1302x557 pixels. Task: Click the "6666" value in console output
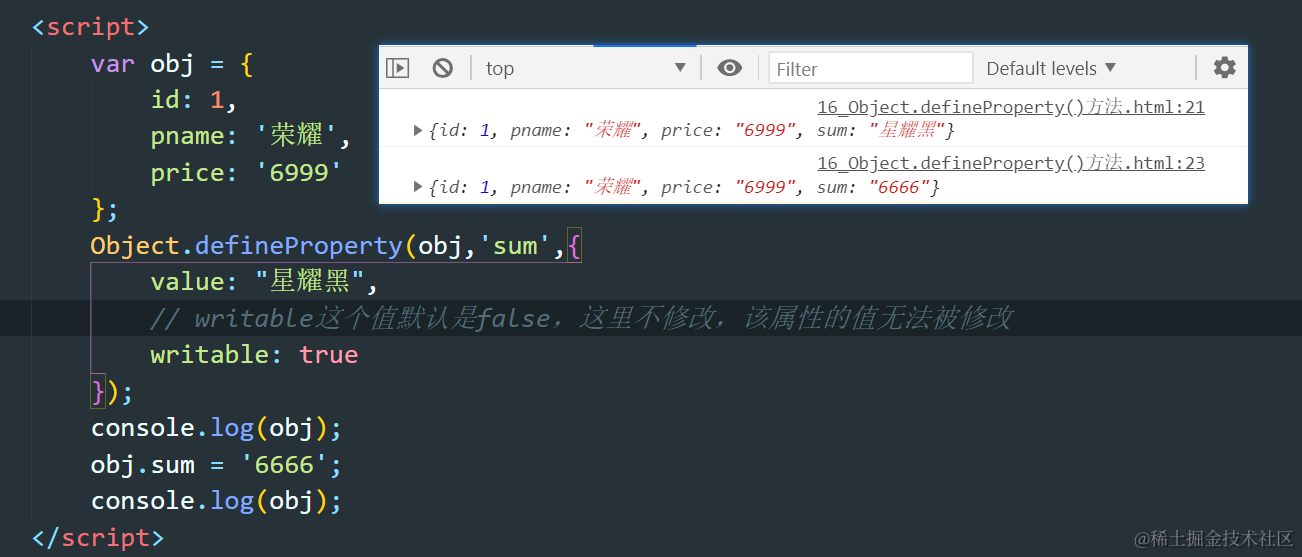[900, 187]
